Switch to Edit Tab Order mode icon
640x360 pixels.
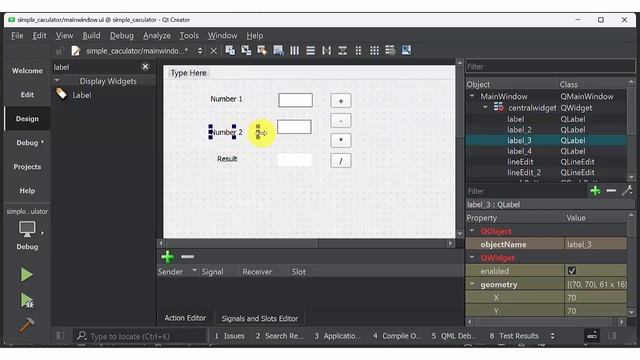278,50
